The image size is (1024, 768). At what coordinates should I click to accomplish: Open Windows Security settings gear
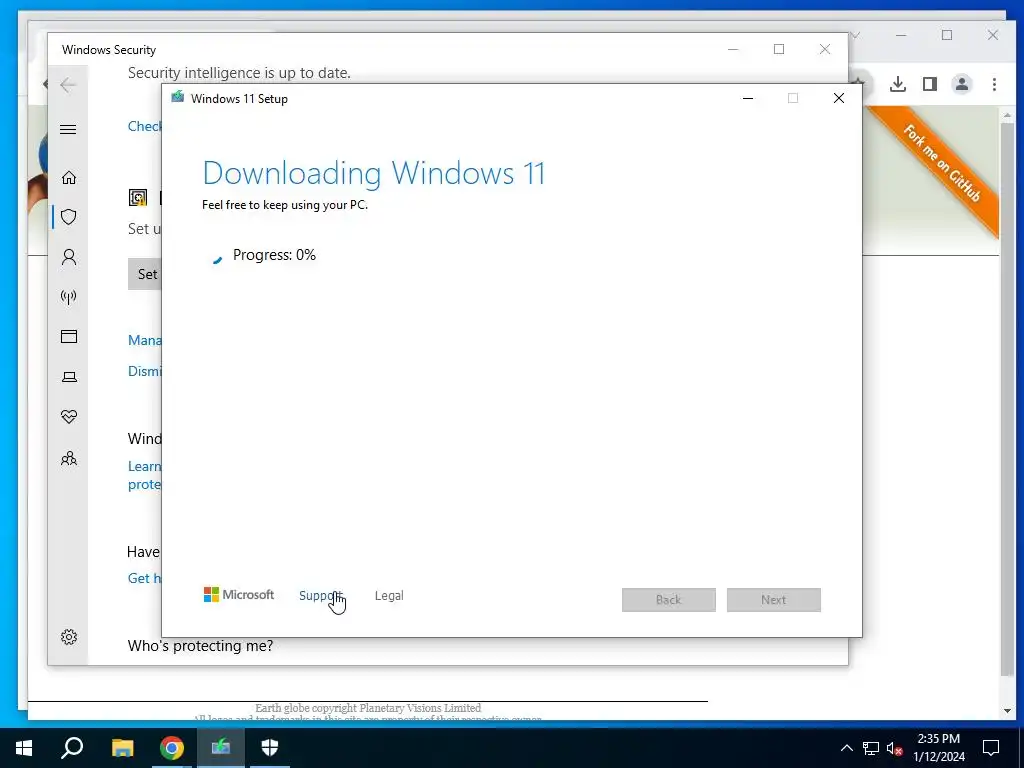click(x=69, y=637)
